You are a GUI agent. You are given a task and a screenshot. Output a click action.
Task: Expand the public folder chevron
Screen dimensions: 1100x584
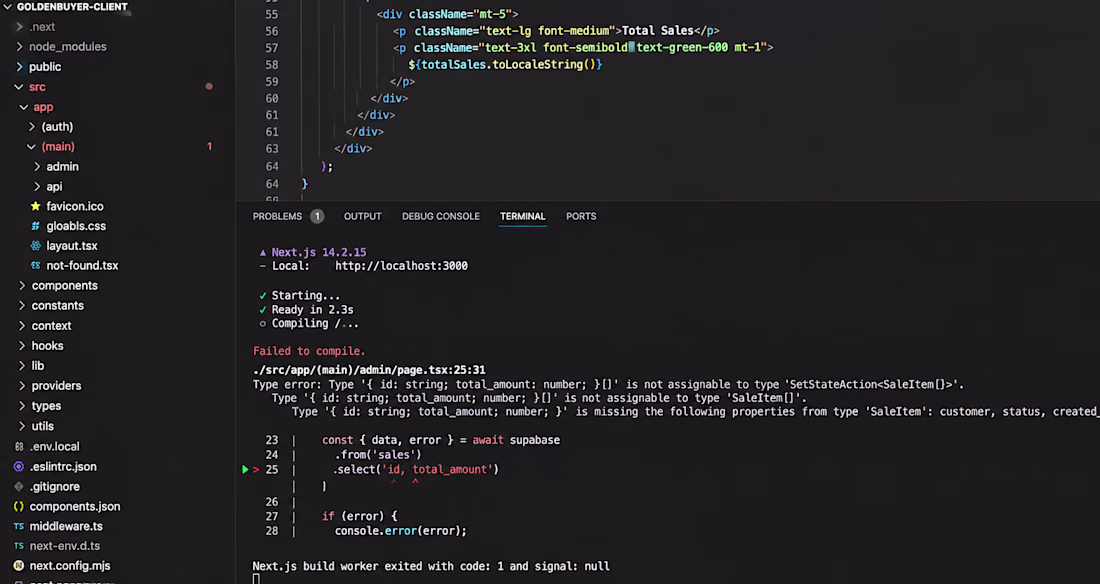tap(20, 67)
